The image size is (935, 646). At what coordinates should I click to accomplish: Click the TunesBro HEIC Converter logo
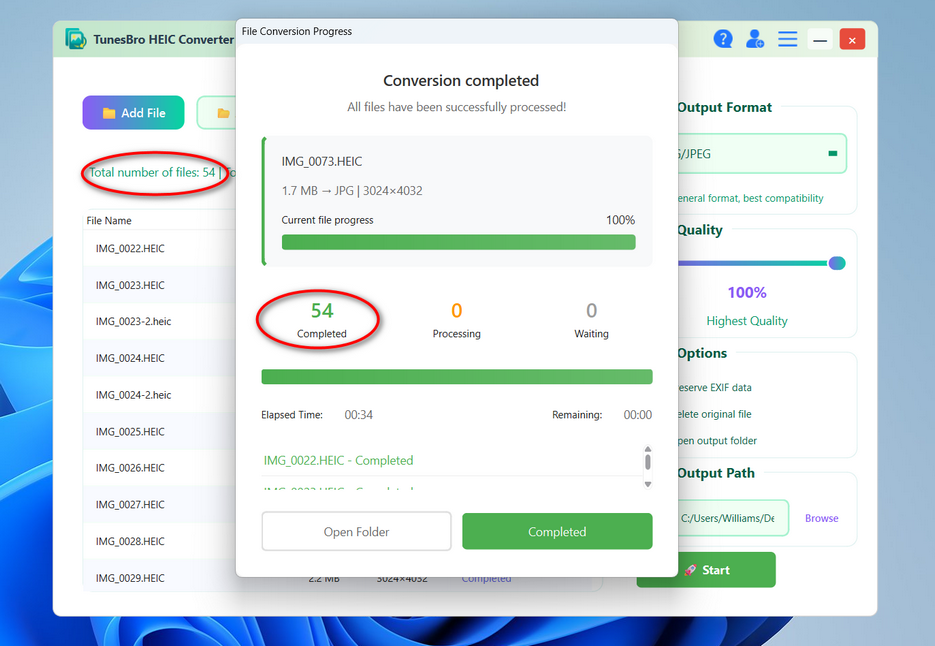click(x=76, y=39)
